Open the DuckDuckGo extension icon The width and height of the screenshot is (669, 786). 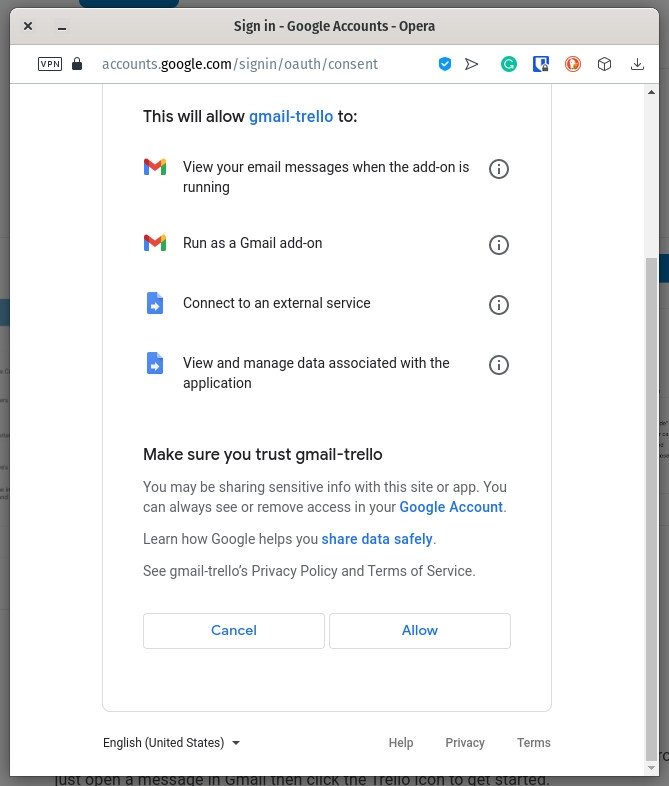tap(572, 64)
